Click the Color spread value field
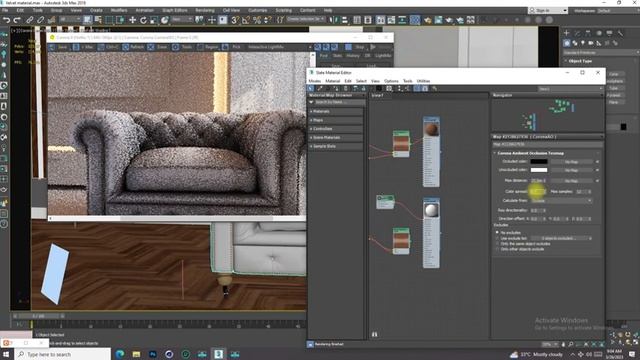This screenshot has height=360, width=640. point(537,191)
